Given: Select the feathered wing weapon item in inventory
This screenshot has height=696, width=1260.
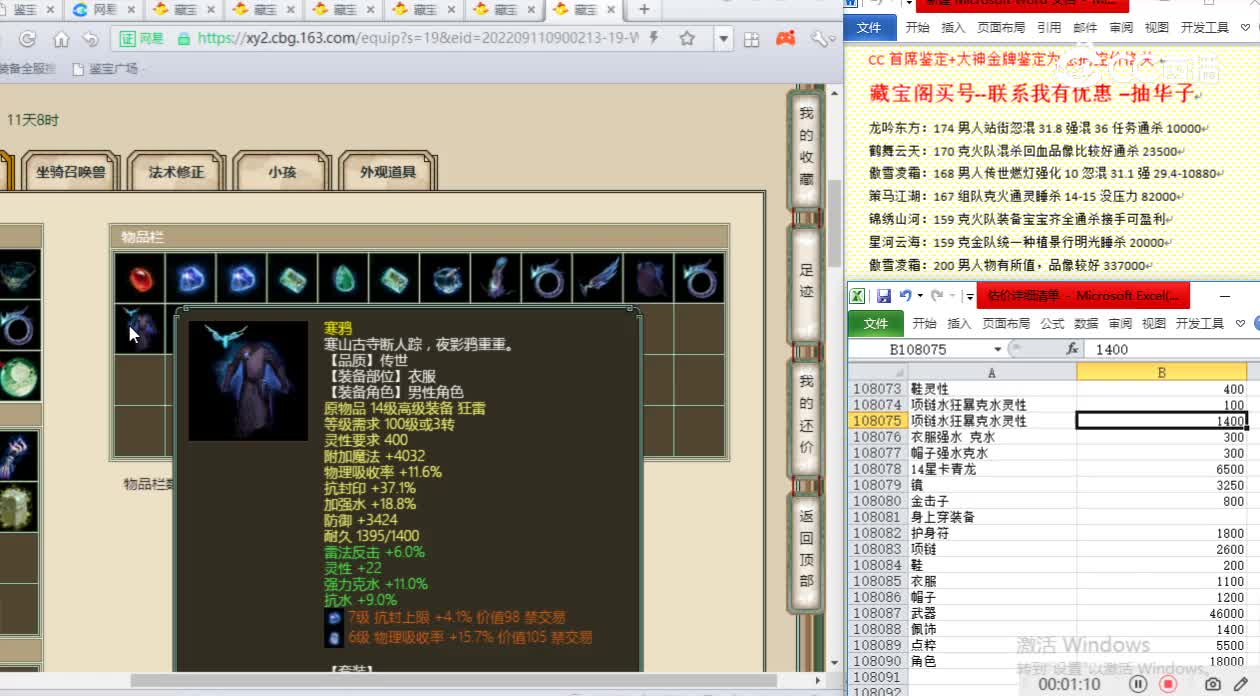Looking at the screenshot, I should pos(598,278).
